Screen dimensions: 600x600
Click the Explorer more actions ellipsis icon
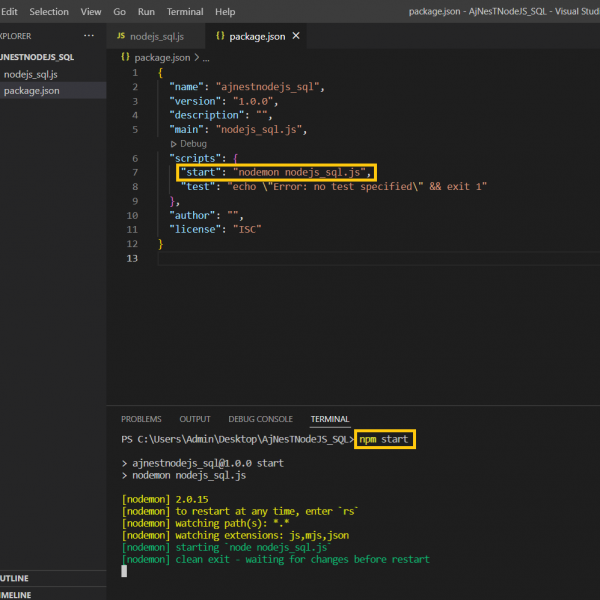pos(90,36)
